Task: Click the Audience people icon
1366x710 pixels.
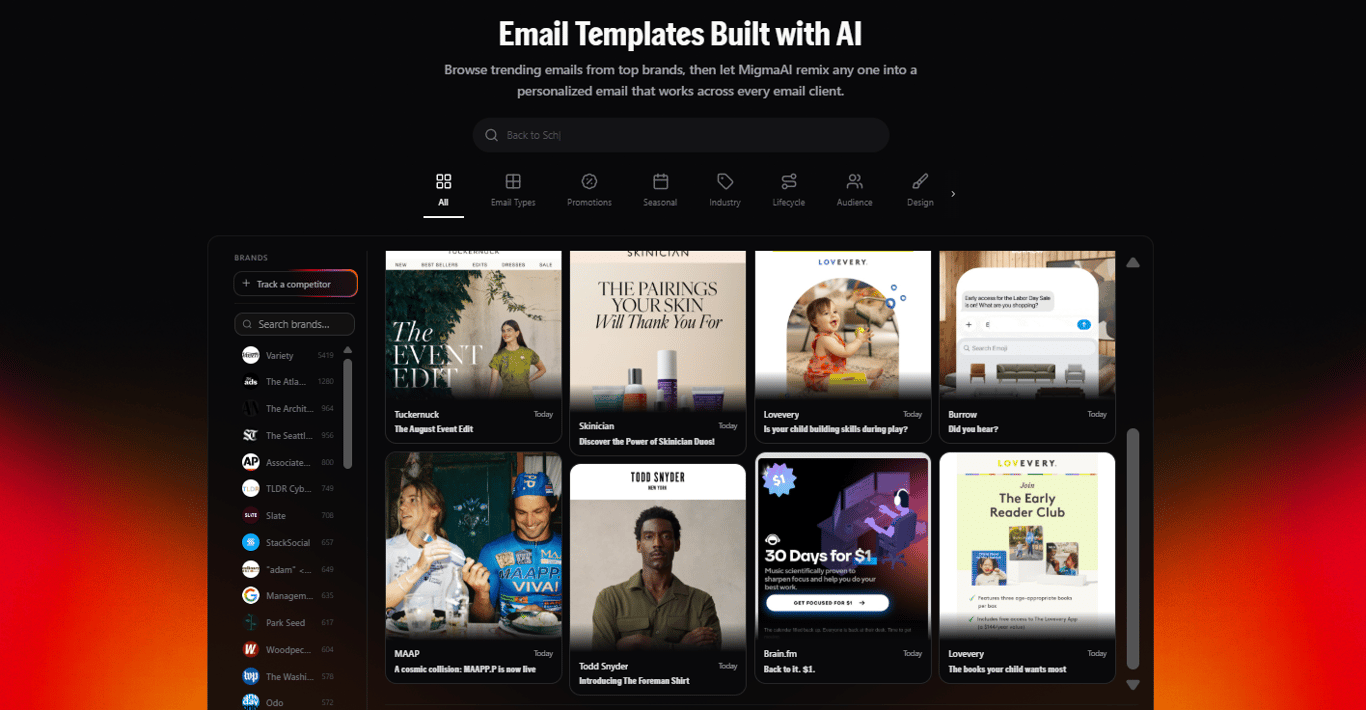Action: [854, 181]
